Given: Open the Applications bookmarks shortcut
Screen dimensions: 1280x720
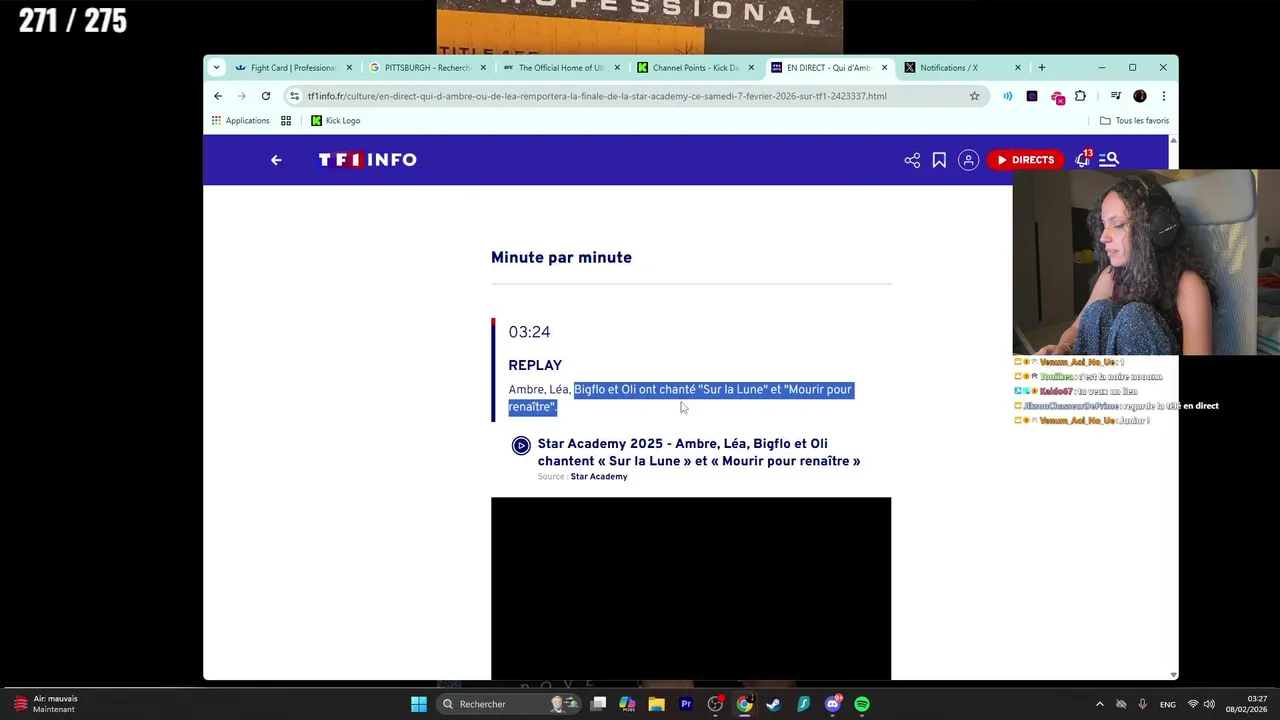Looking at the screenshot, I should point(240,121).
